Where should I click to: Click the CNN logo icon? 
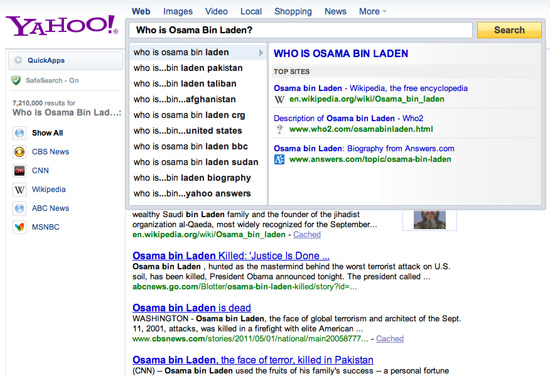click(20, 171)
